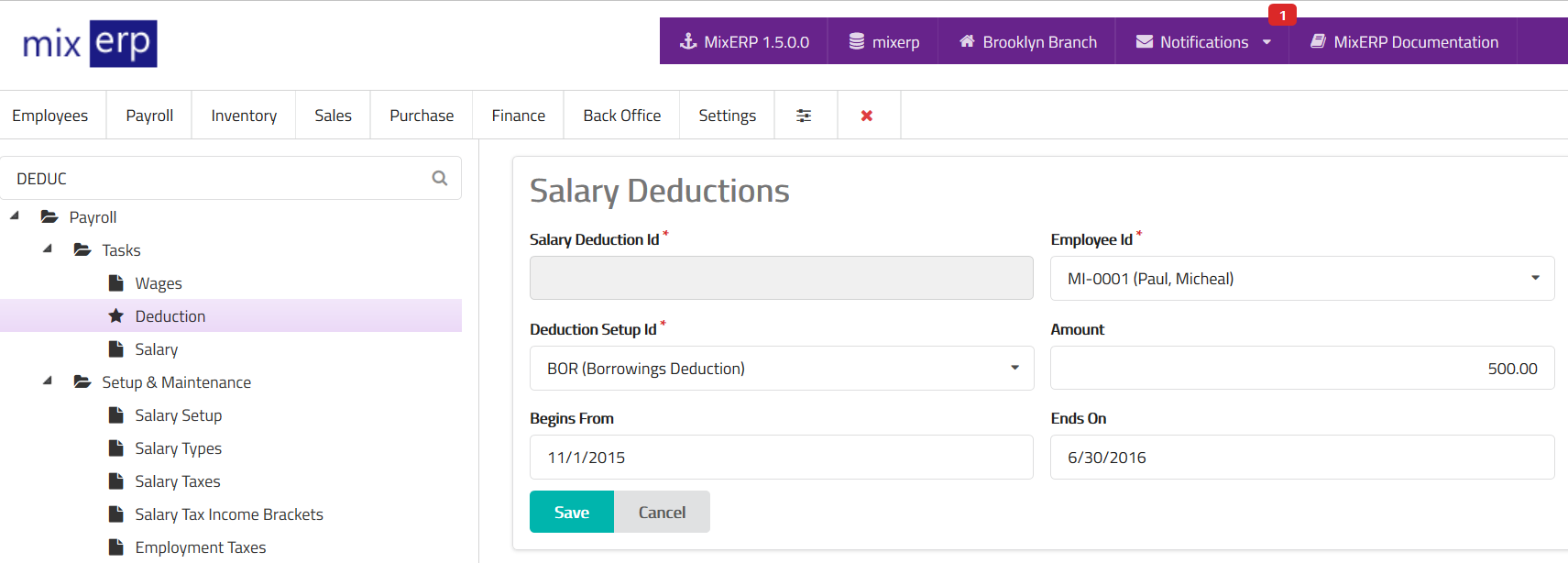The width and height of the screenshot is (1568, 563).
Task: Collapse the Tasks tree node
Action: [48, 249]
